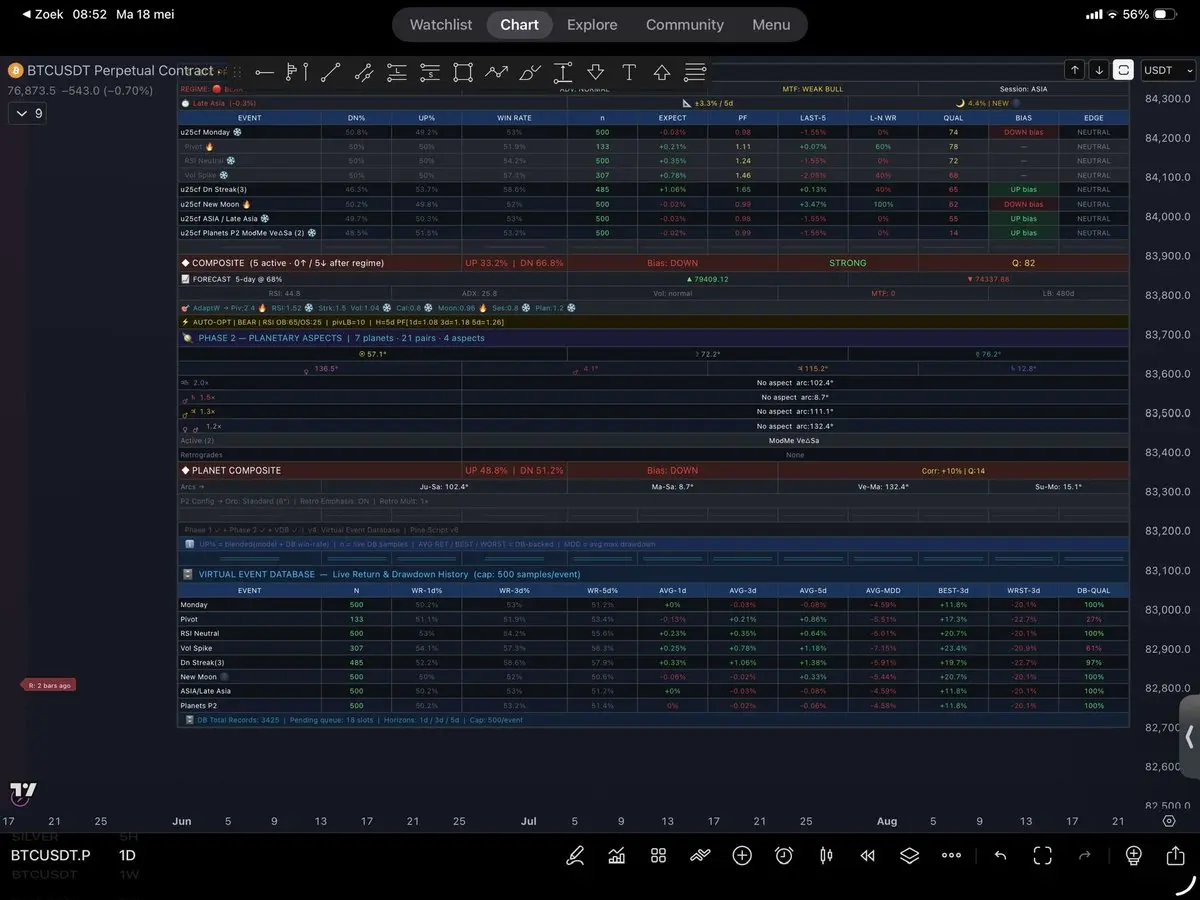Move the indicator pane up with the arrow

[1074, 70]
